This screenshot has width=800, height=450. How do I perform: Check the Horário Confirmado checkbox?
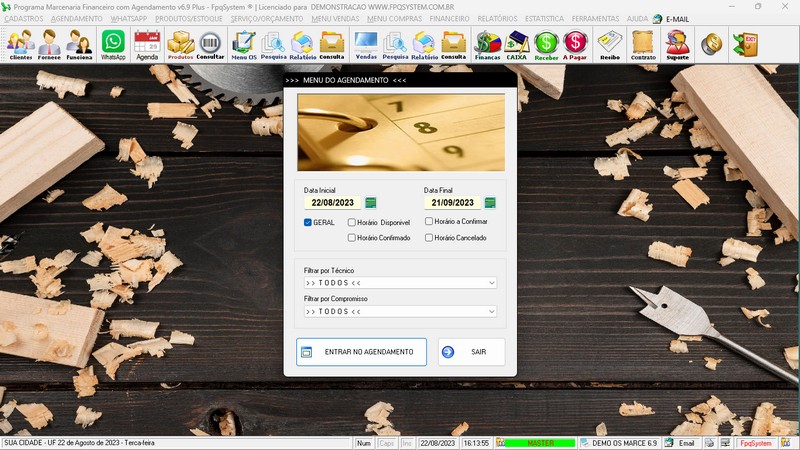coord(352,238)
